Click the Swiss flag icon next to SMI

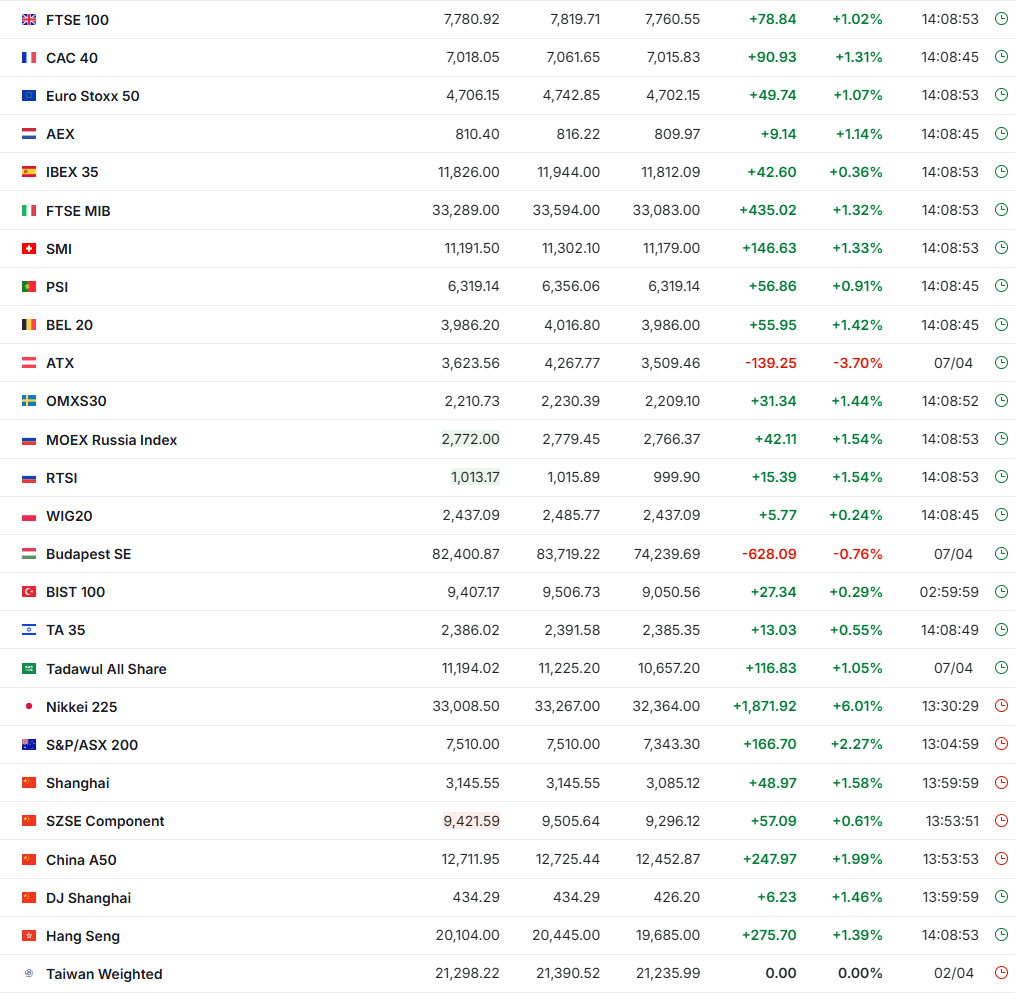tap(29, 249)
